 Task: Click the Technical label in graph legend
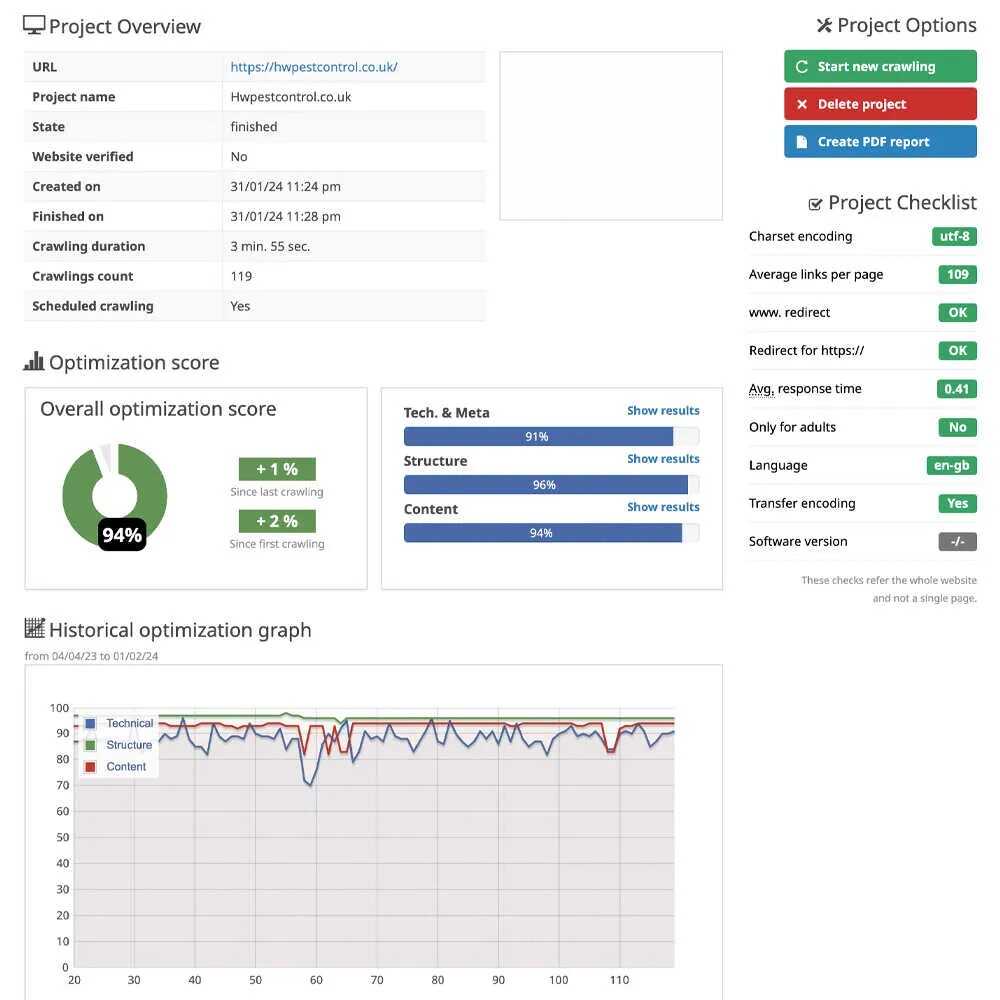(129, 723)
